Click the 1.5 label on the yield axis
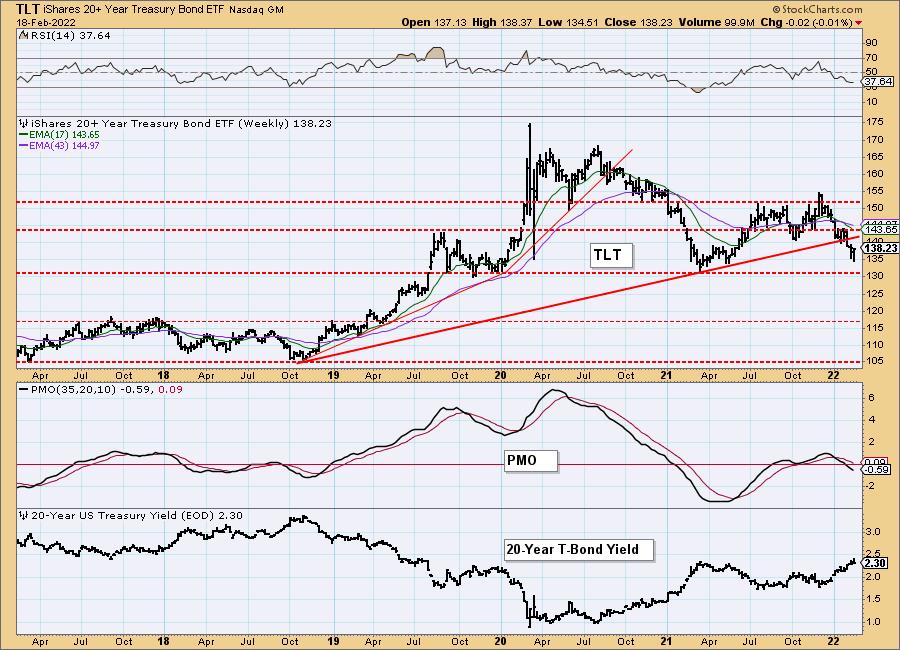Viewport: 900px width, 650px height. coord(874,599)
